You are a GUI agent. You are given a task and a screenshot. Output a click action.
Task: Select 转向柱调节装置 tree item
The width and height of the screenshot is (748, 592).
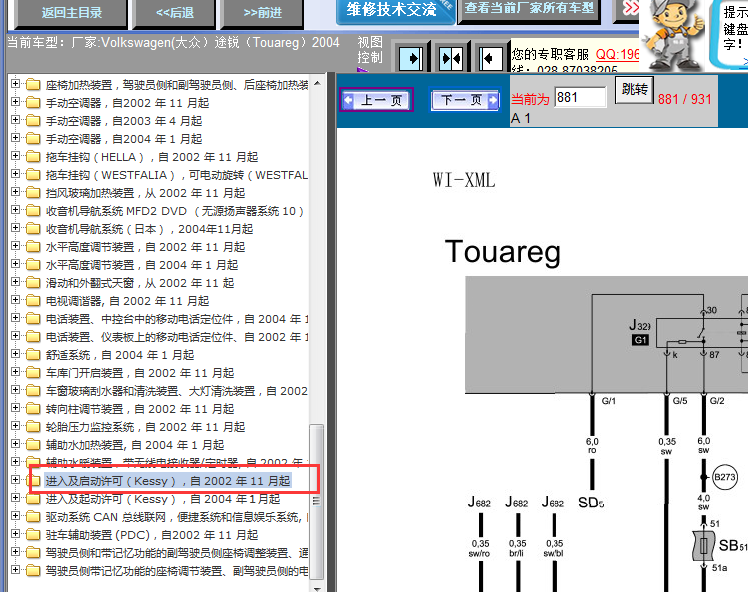(140, 409)
